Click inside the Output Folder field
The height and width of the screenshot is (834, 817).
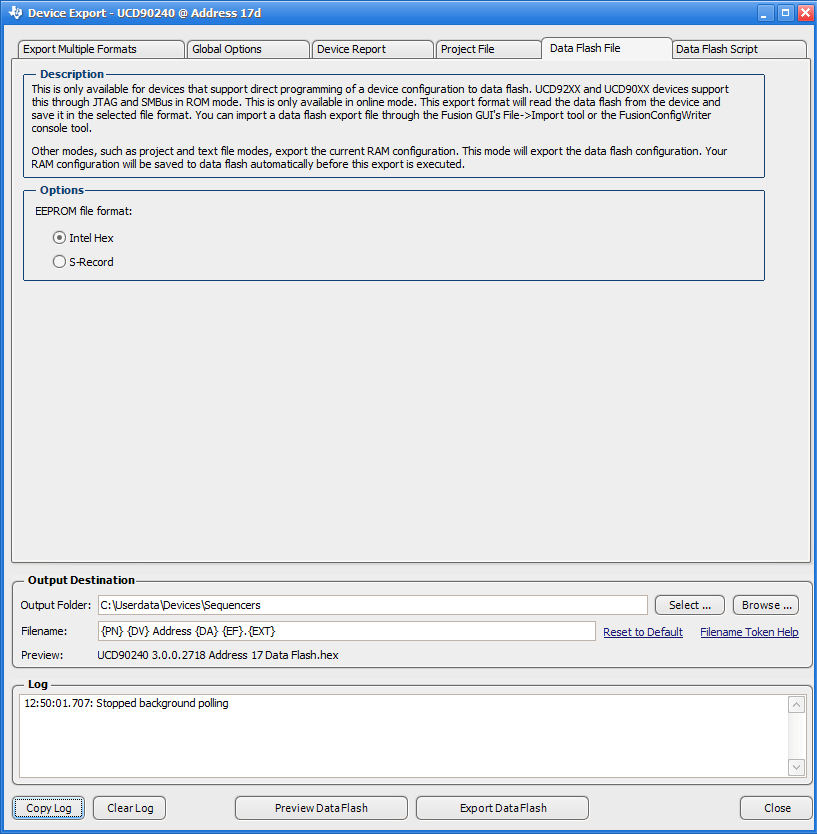click(370, 604)
